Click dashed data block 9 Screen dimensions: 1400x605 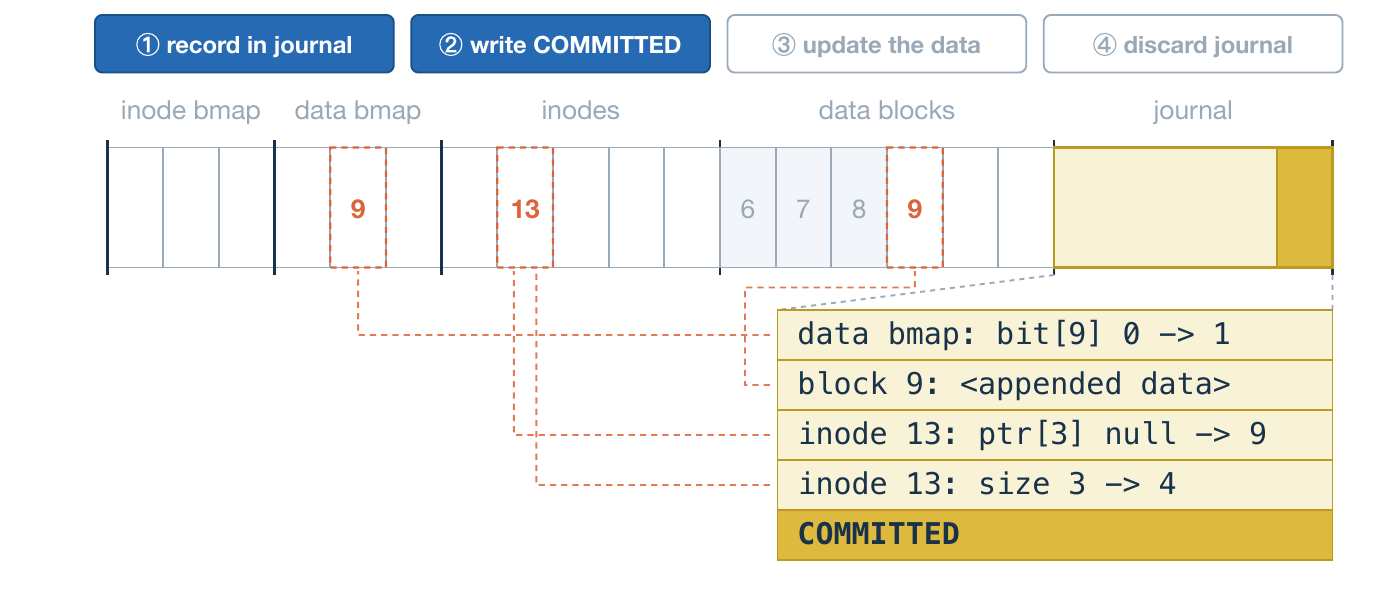[x=914, y=208]
